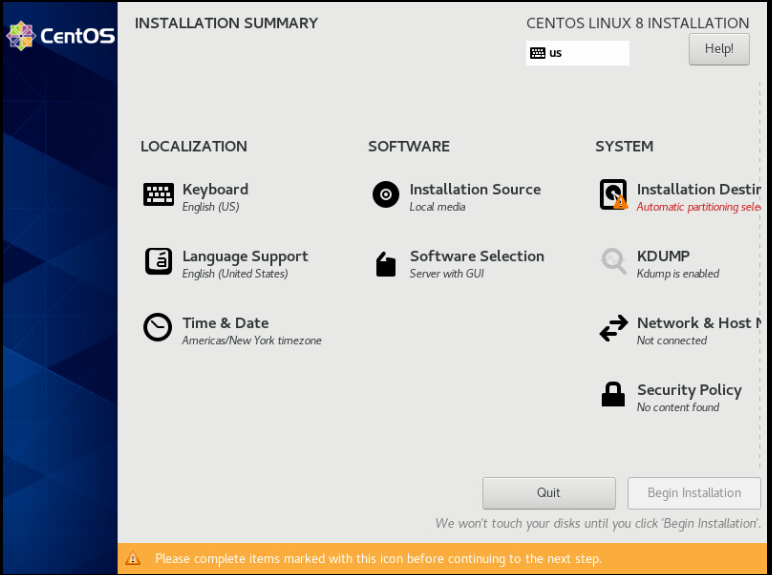Click 'Local media' source status
Screen dimensions: 772x575
coord(437,207)
